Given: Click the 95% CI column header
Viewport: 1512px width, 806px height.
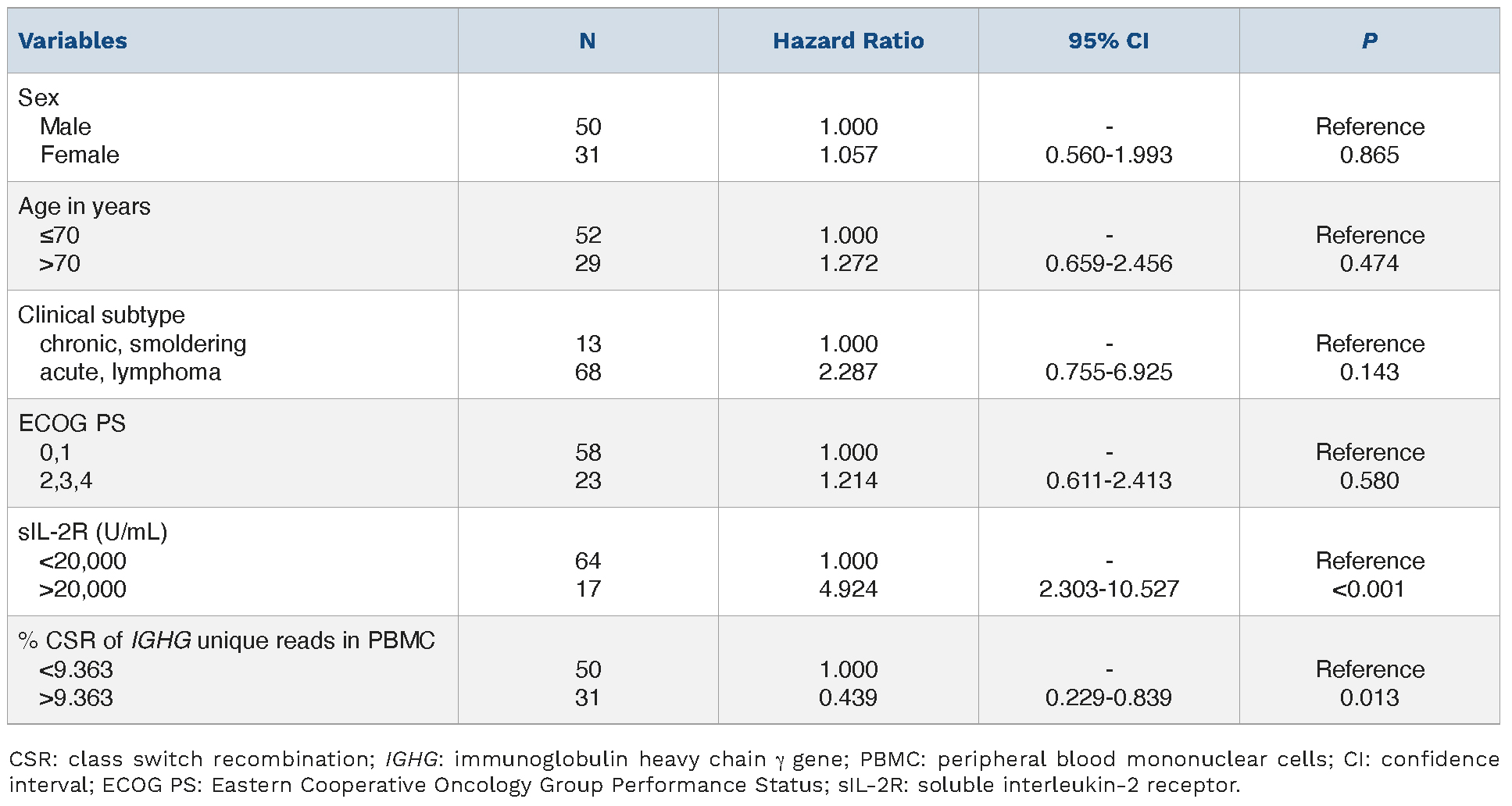Looking at the screenshot, I should pyautogui.click(x=1108, y=41).
